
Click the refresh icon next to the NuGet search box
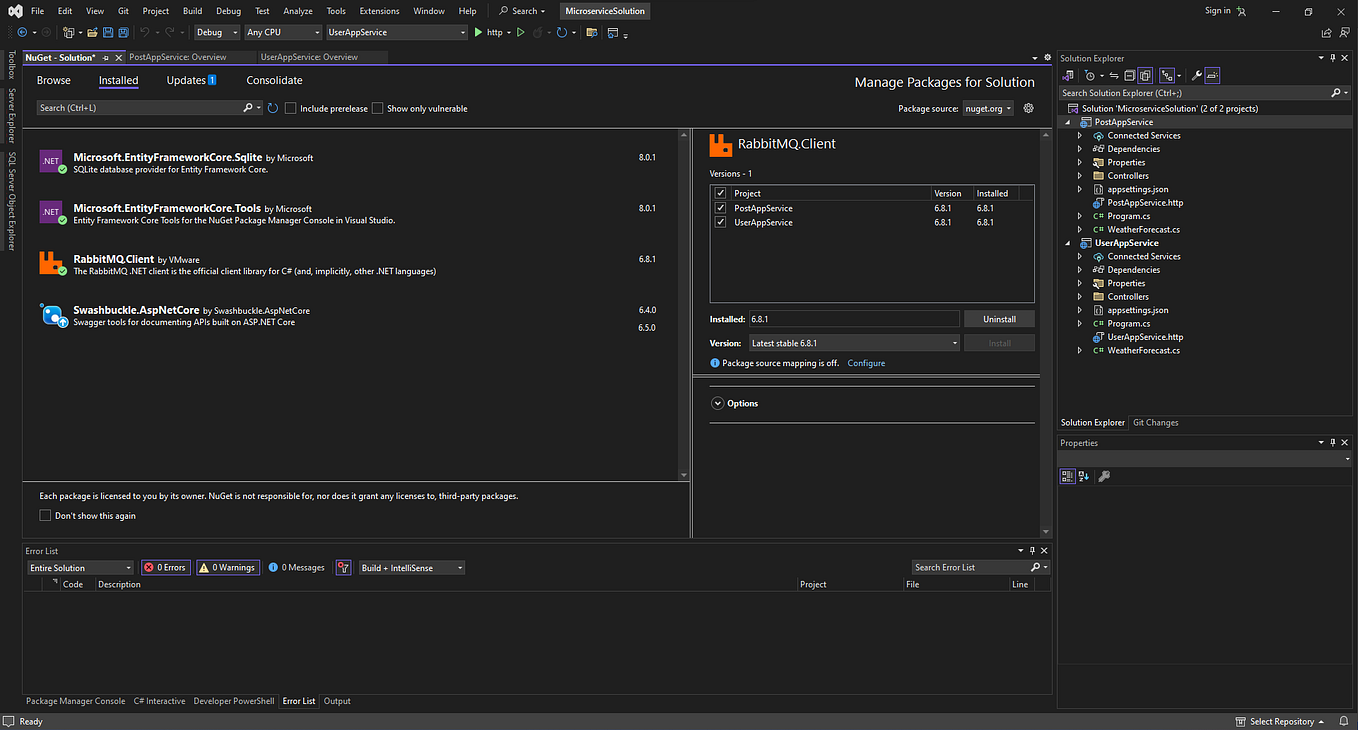tap(271, 108)
